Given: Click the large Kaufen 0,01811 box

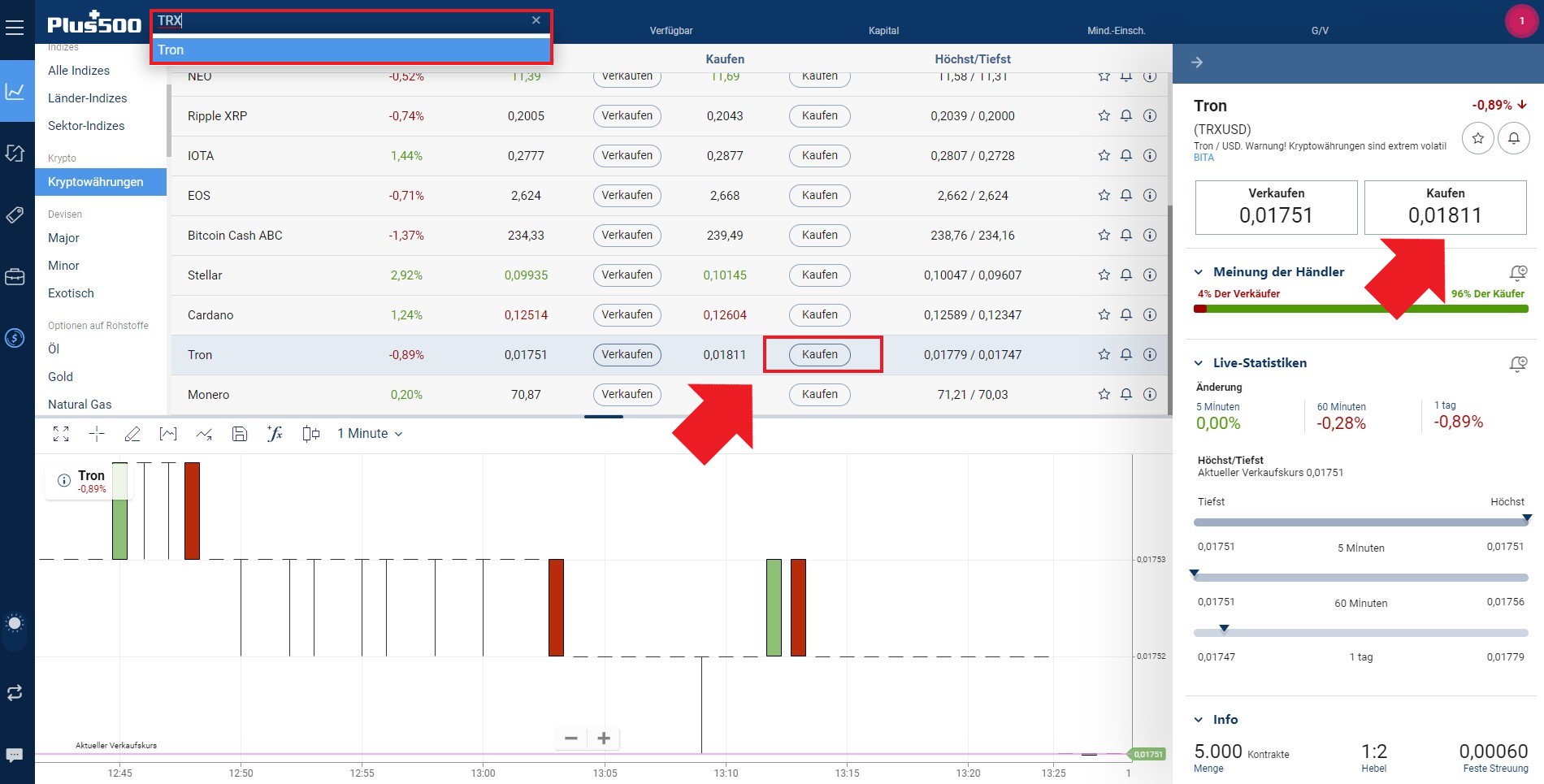Looking at the screenshot, I should [x=1445, y=207].
